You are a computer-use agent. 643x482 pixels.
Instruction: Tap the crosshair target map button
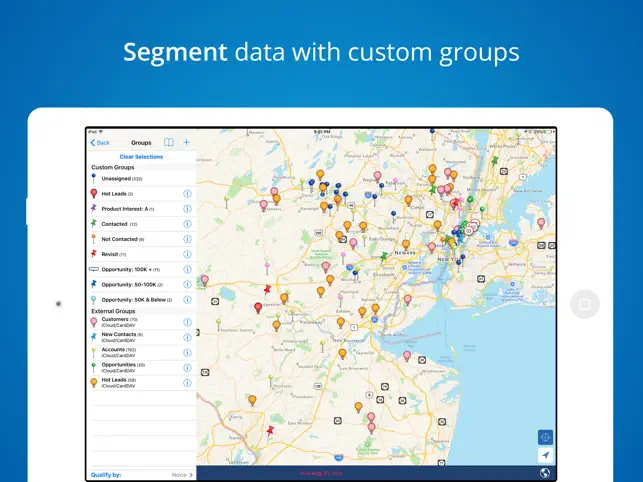[545, 437]
